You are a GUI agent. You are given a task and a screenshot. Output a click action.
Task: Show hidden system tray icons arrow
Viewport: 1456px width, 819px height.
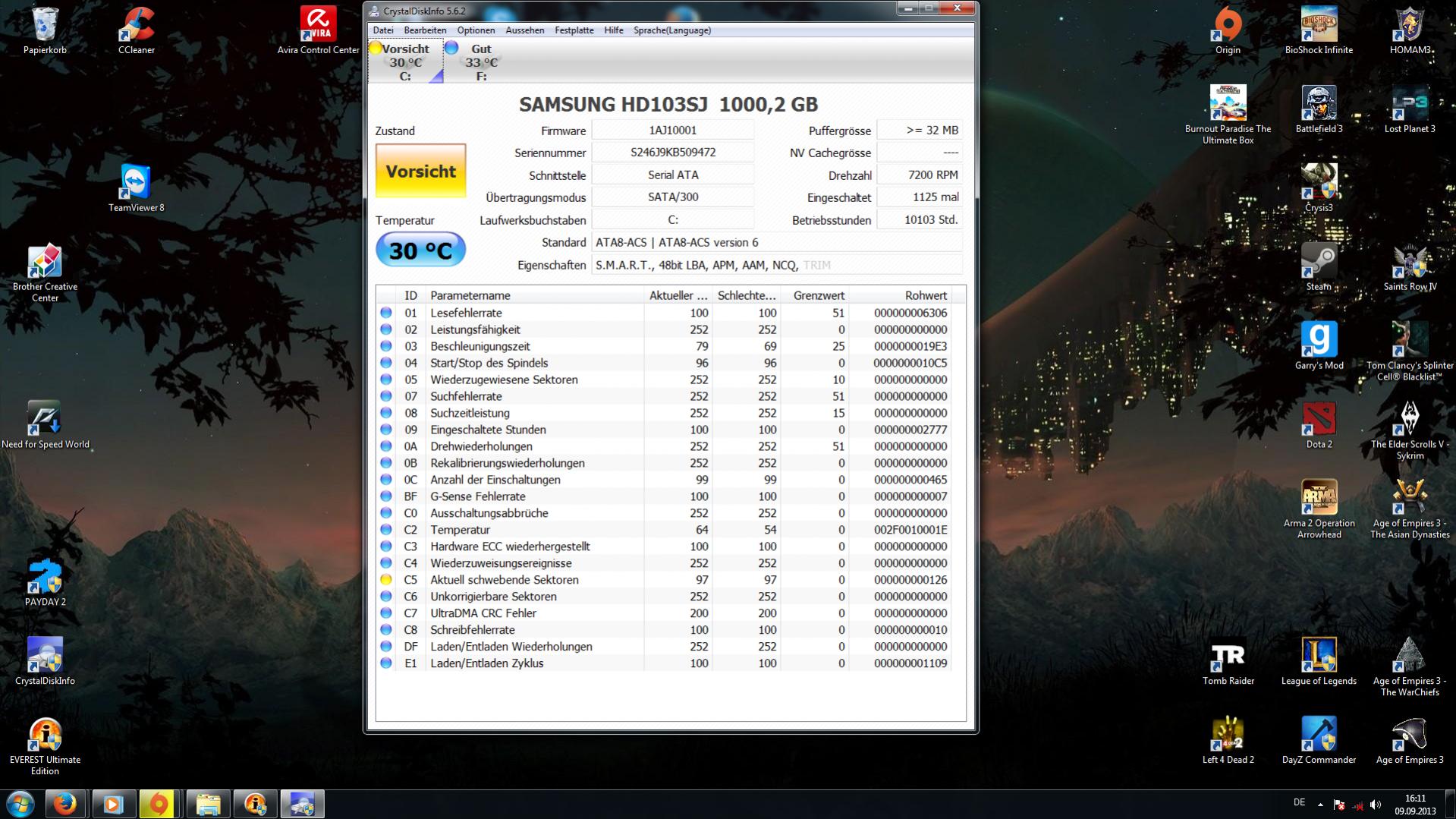tap(1320, 805)
